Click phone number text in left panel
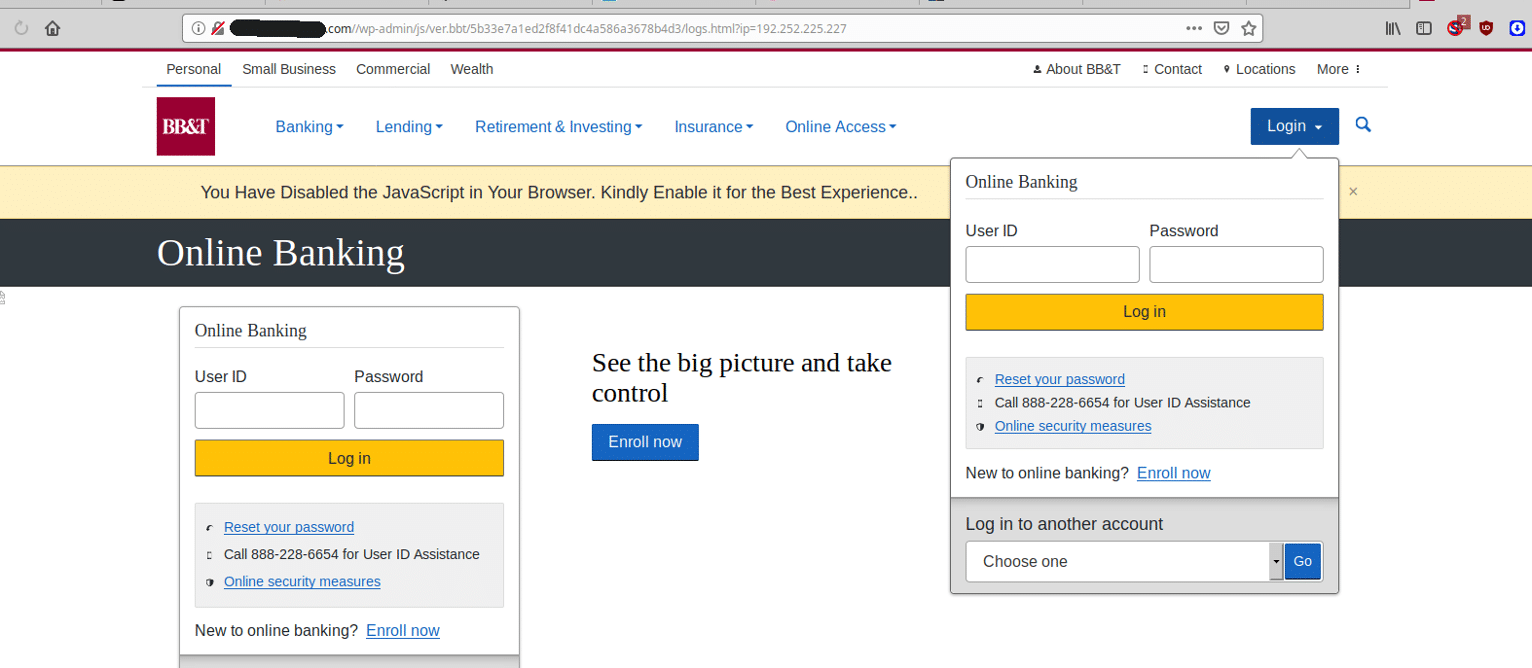Screen dimensions: 1532x668 click(x=352, y=554)
